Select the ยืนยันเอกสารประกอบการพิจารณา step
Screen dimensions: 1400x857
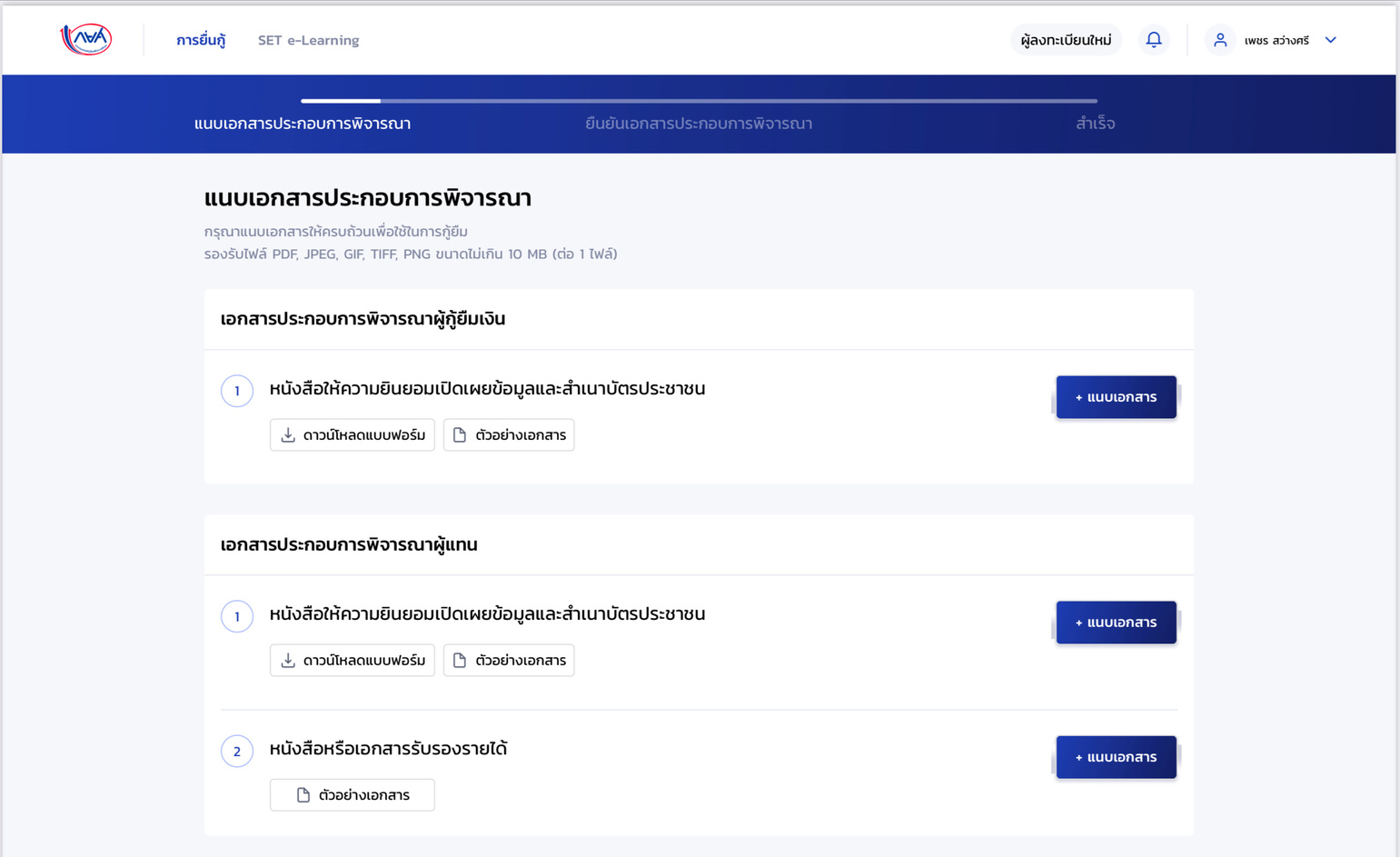click(698, 124)
